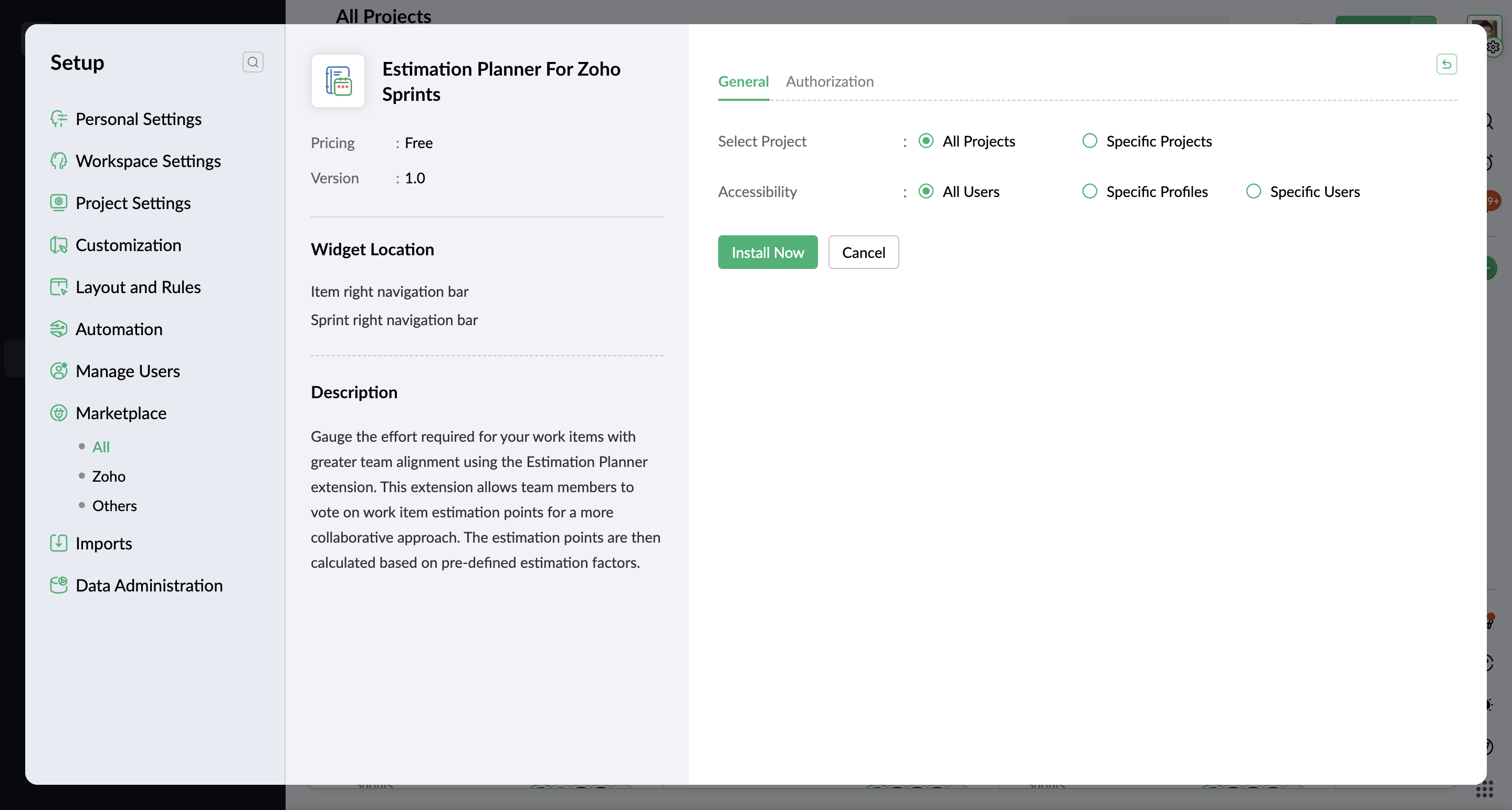This screenshot has width=1512, height=810.
Task: Click the apps grid icon at bottom right
Action: click(x=1484, y=789)
